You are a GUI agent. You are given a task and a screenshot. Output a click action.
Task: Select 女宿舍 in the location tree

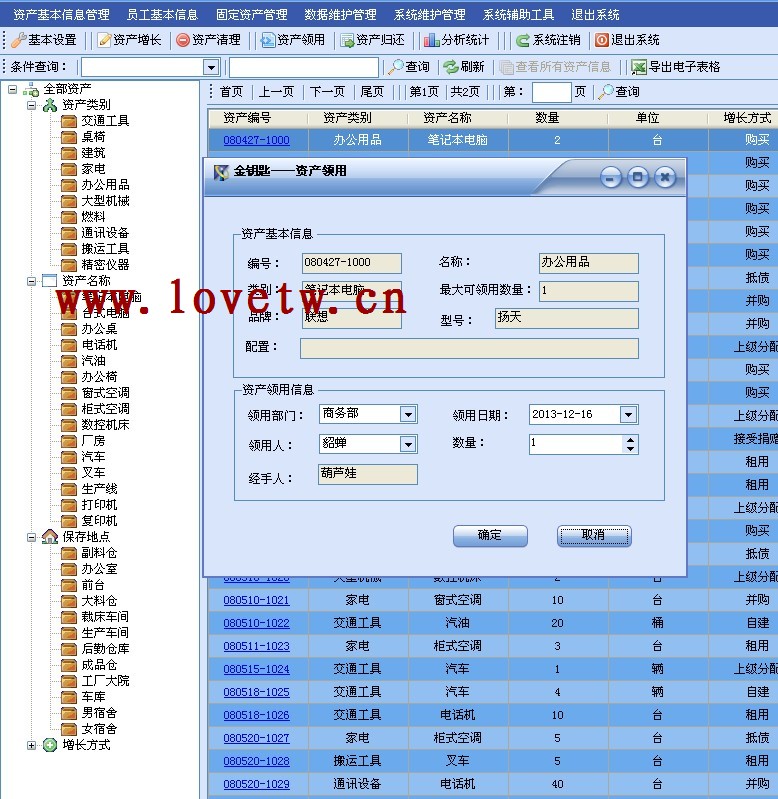pyautogui.click(x=99, y=729)
